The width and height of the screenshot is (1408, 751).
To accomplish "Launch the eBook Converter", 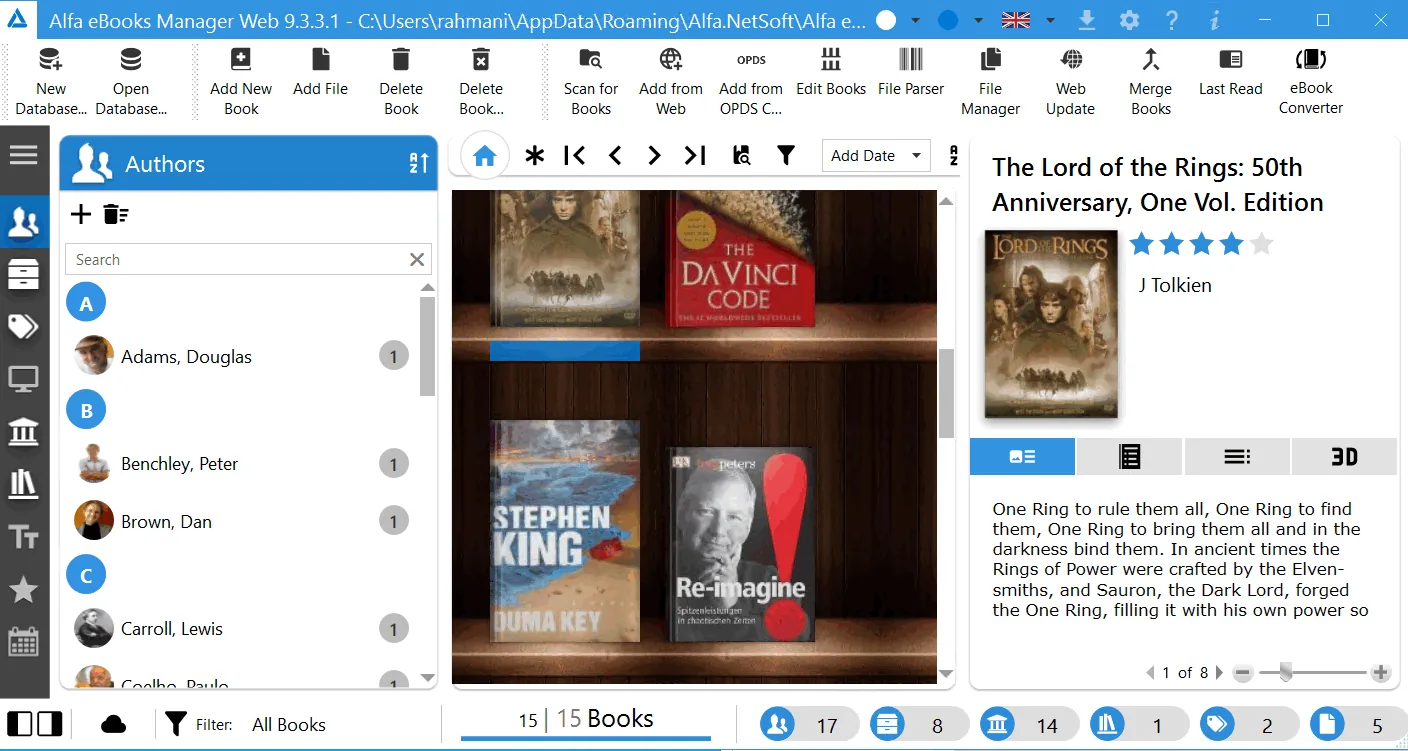I will (1311, 80).
